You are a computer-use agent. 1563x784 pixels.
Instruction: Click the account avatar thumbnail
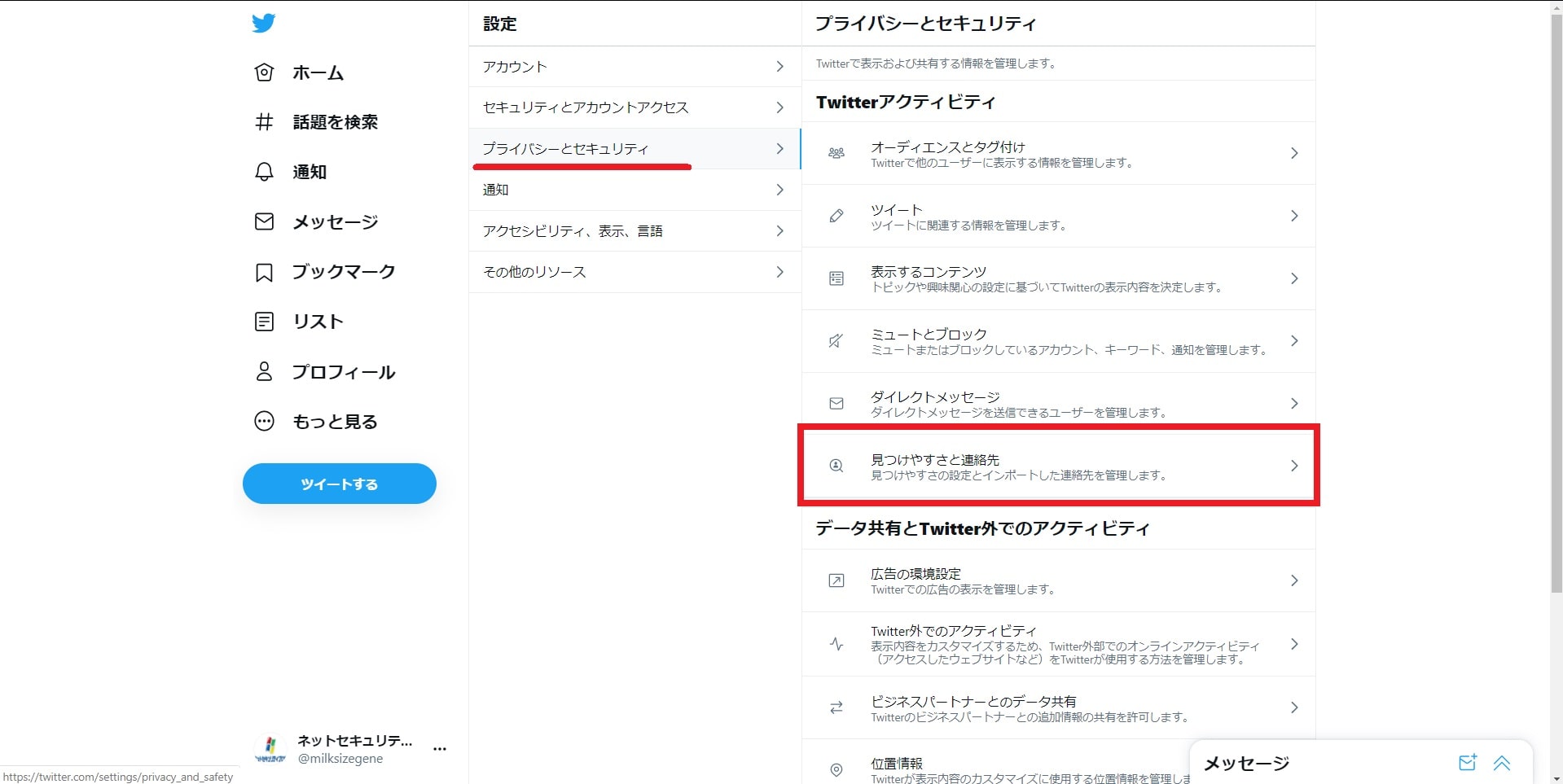coord(270,748)
